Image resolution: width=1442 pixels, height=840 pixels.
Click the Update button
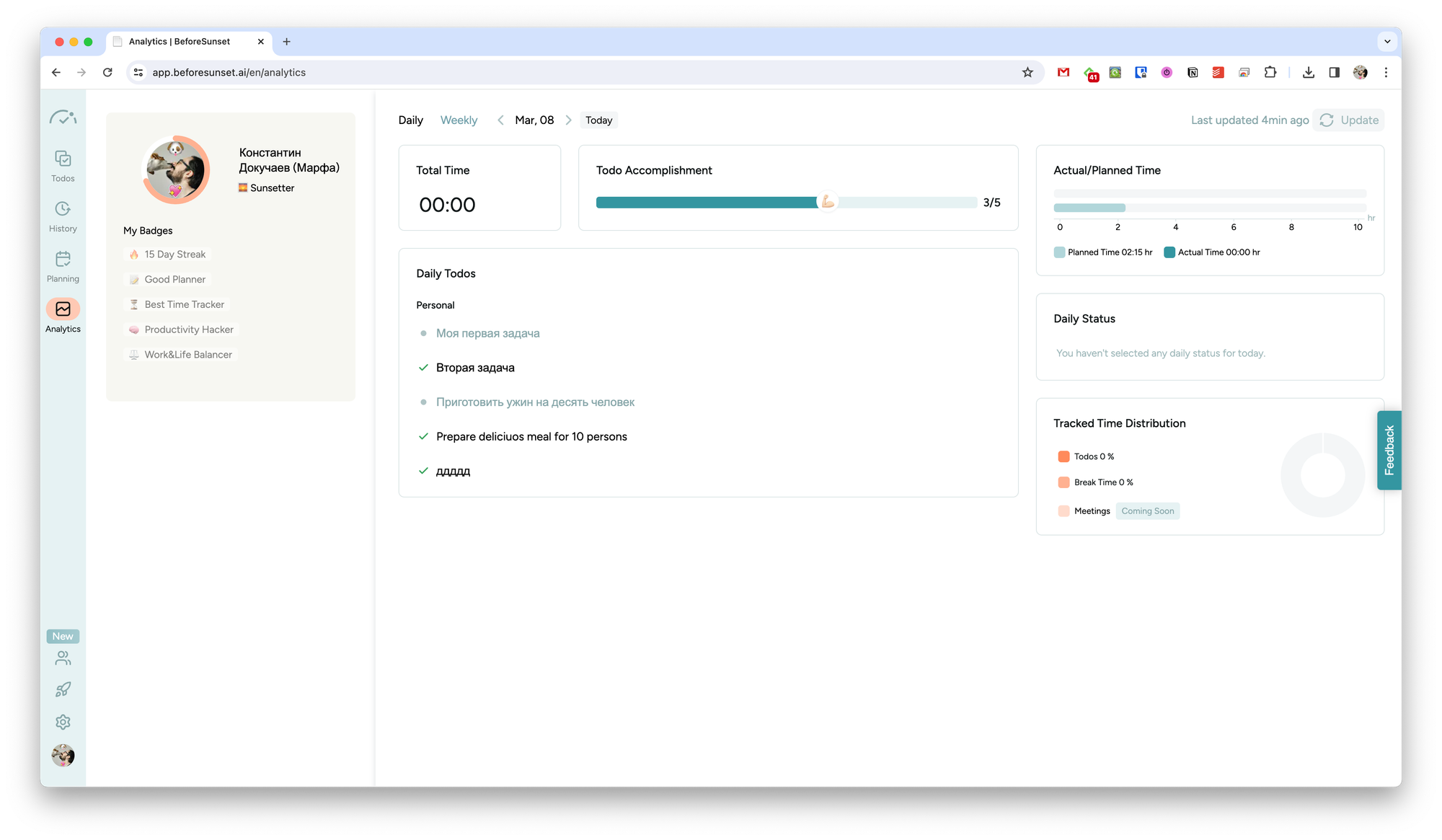(x=1349, y=120)
